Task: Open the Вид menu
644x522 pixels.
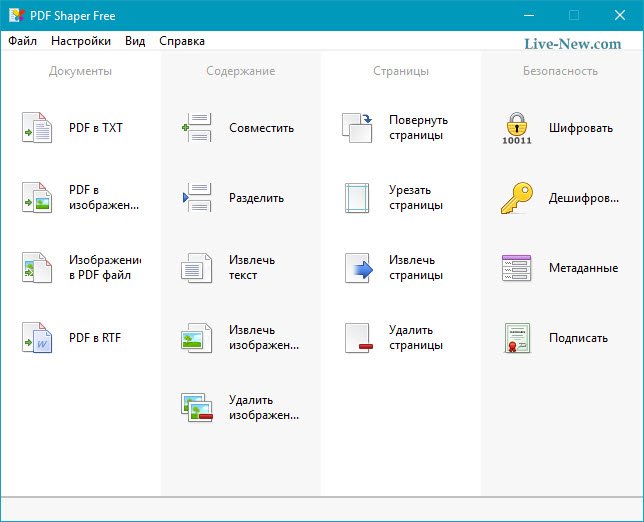Action: [x=135, y=41]
